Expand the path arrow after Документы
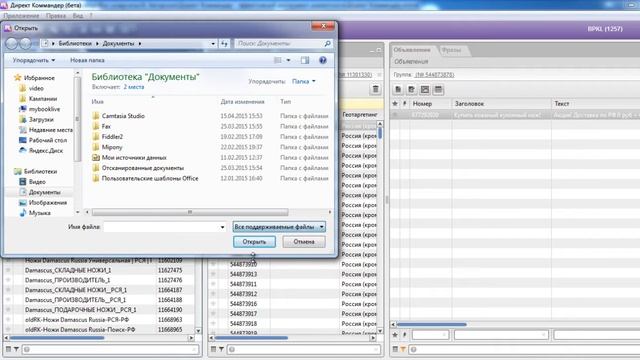 pyautogui.click(x=140, y=43)
